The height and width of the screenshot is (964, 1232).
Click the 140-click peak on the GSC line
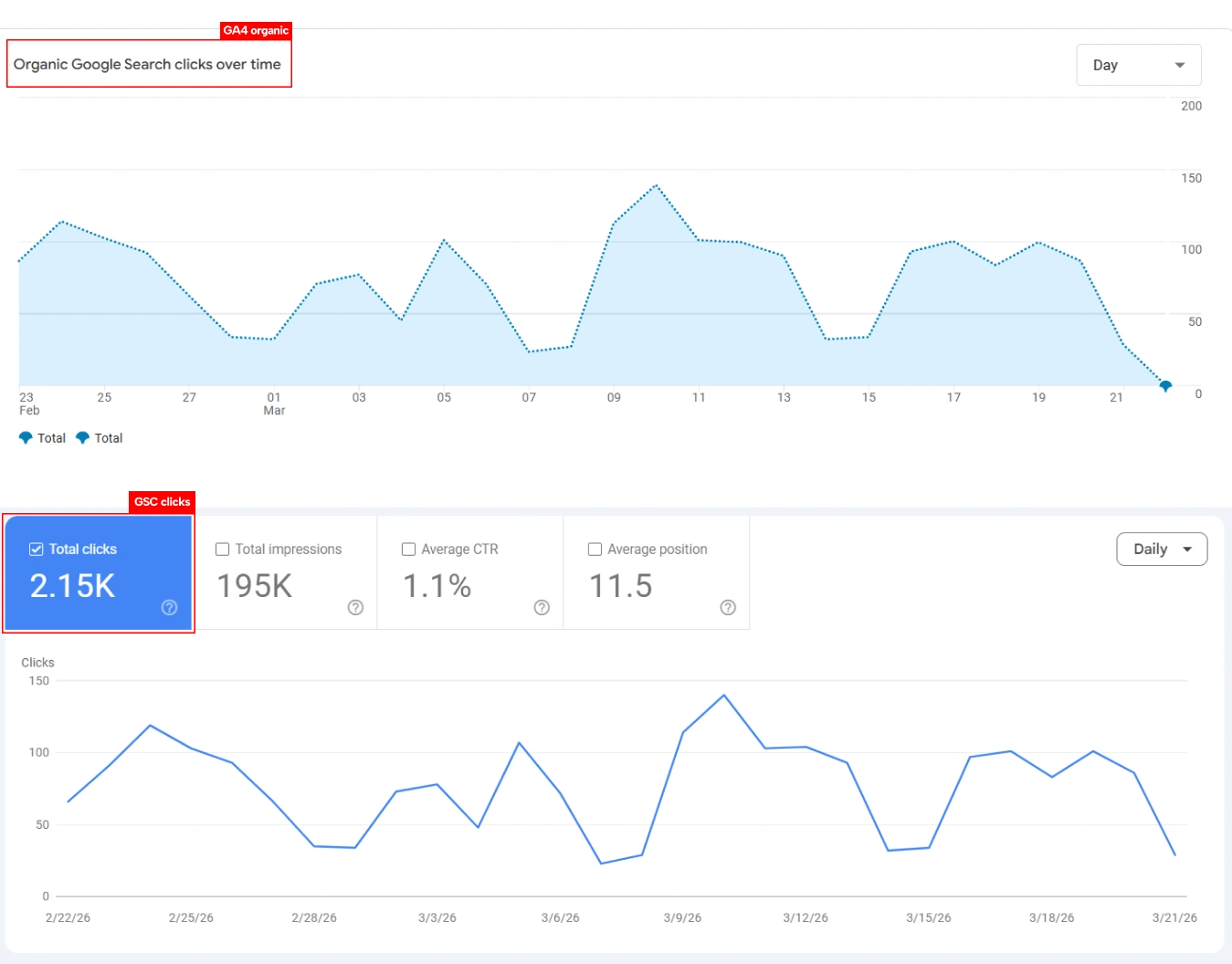[724, 695]
